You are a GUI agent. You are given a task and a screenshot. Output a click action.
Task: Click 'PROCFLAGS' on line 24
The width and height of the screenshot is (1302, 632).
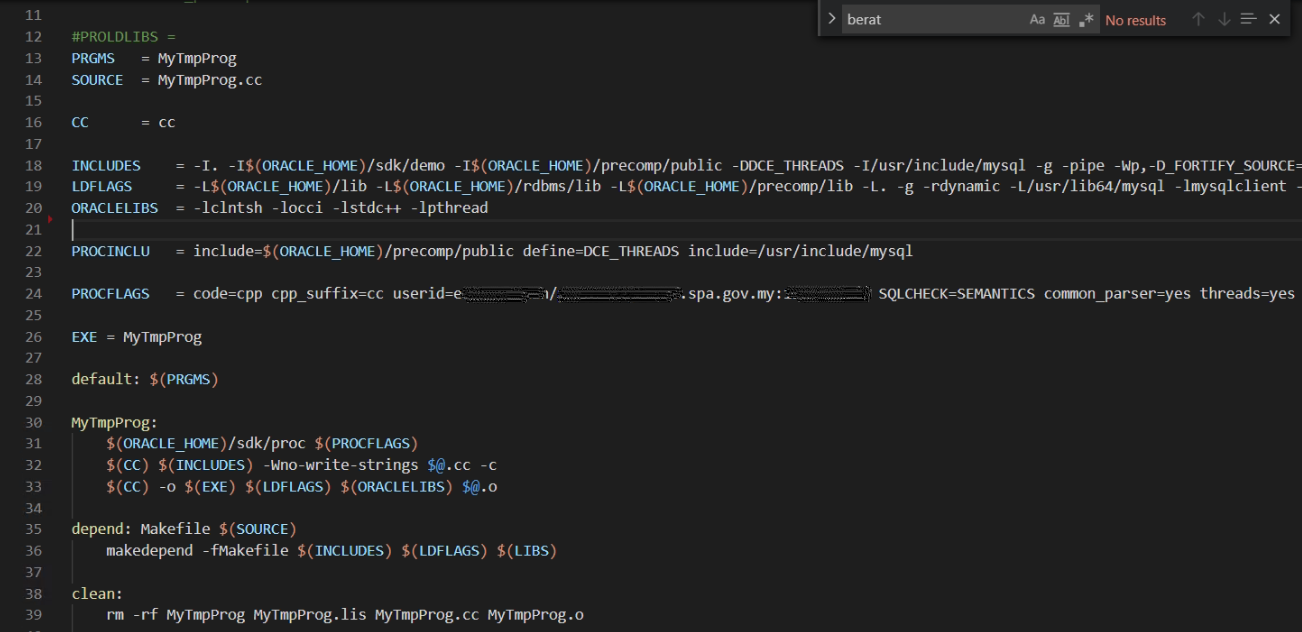point(110,294)
